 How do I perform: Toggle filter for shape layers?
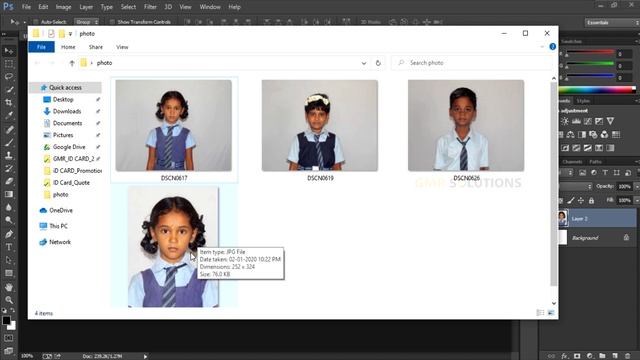617,173
